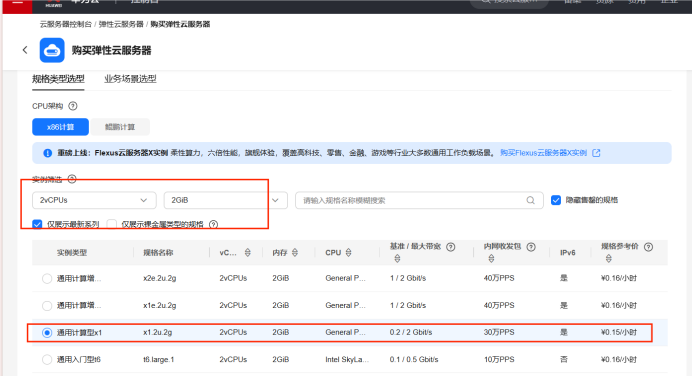Image resolution: width=692 pixels, height=376 pixels.
Task: Select t6.large.1 instance radio button
Action: pyautogui.click(x=47, y=360)
